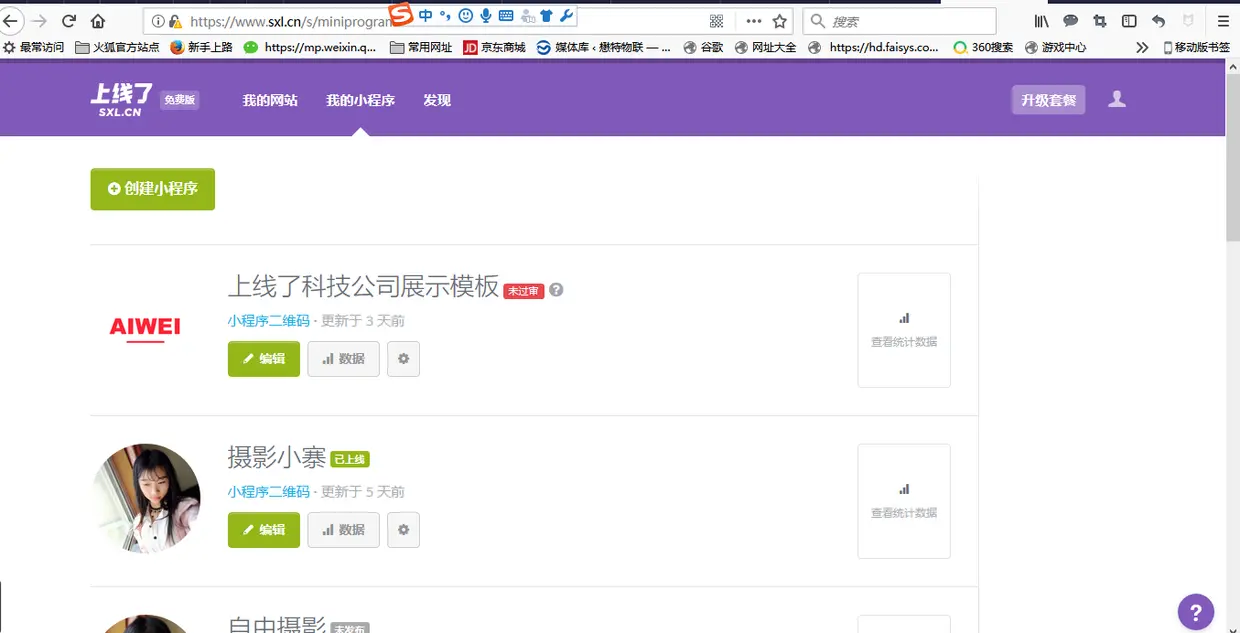Open the Firefox hamburger menu
This screenshot has height=633, width=1240.
pyautogui.click(x=1224, y=19)
